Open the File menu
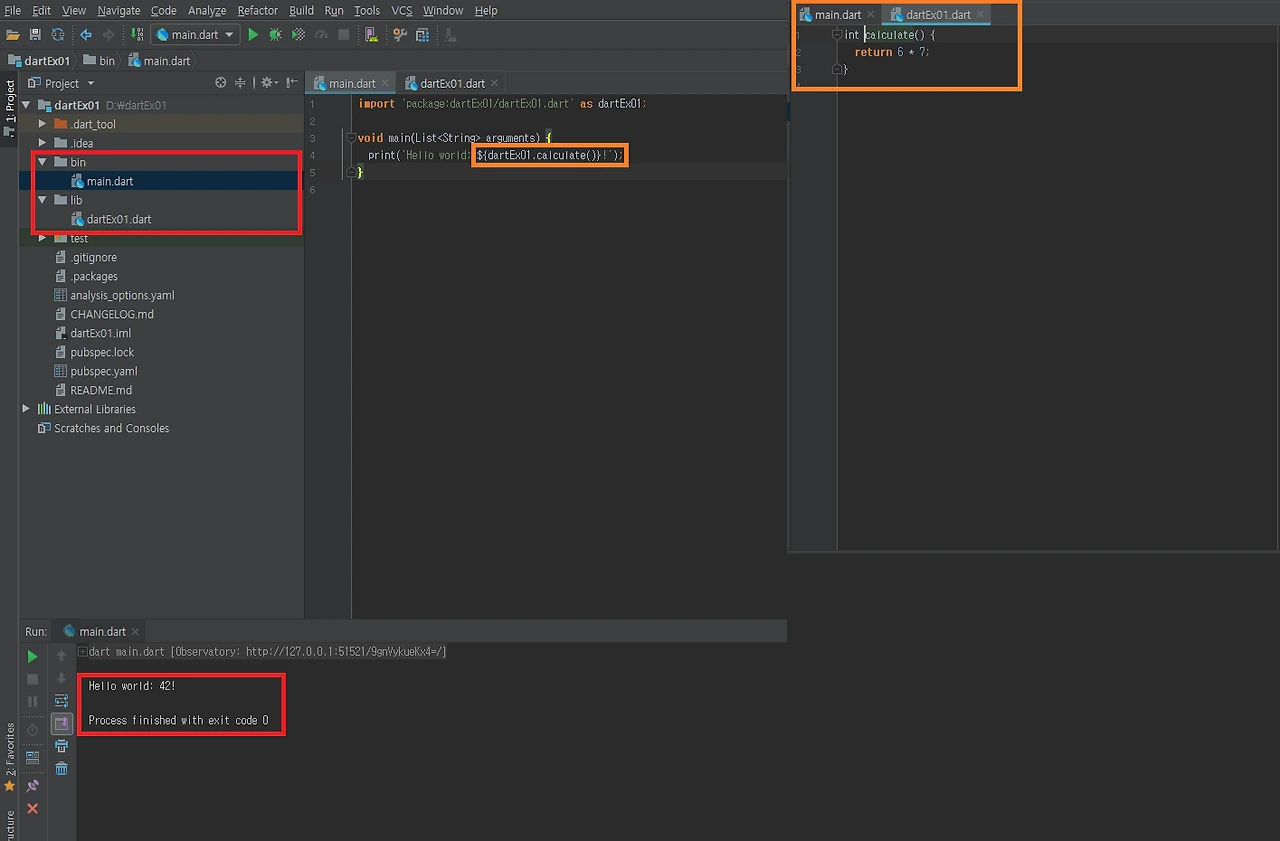The width and height of the screenshot is (1280, 841). pos(13,10)
